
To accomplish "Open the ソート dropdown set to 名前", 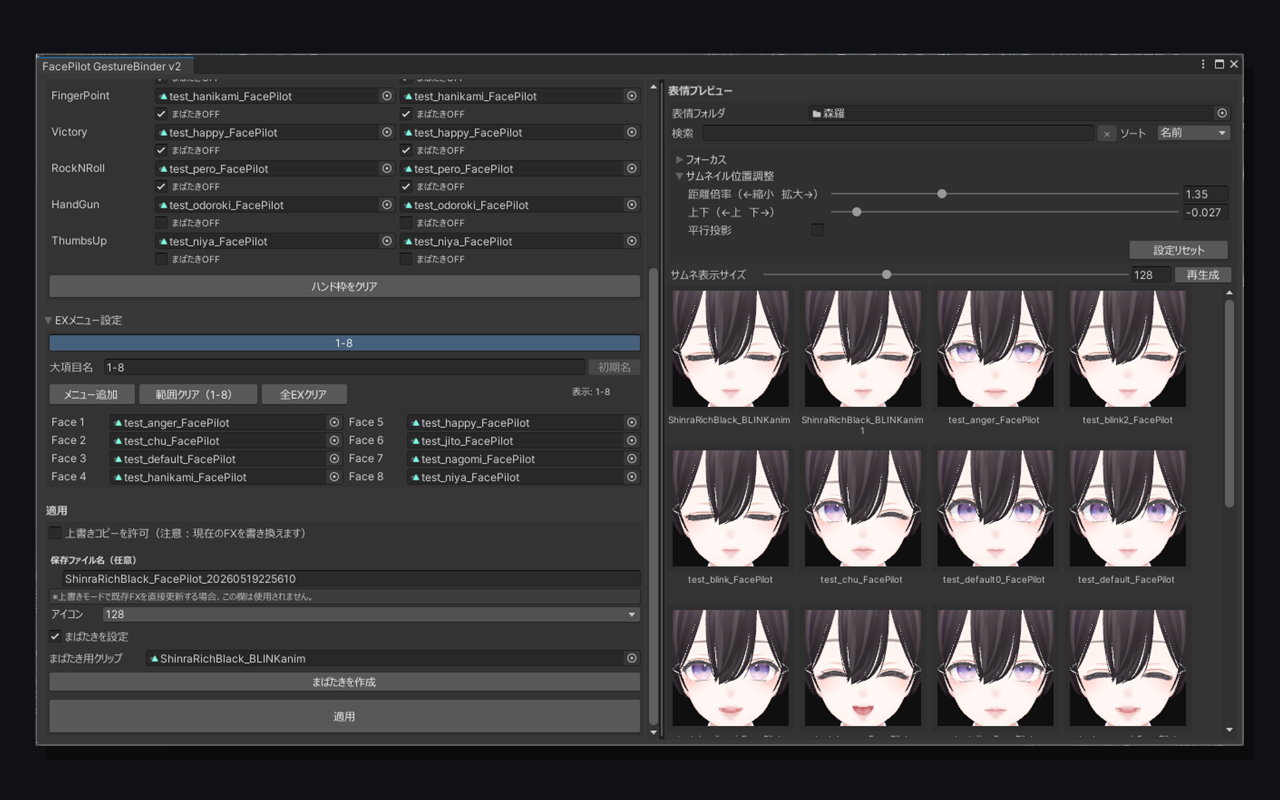I will click(1193, 133).
